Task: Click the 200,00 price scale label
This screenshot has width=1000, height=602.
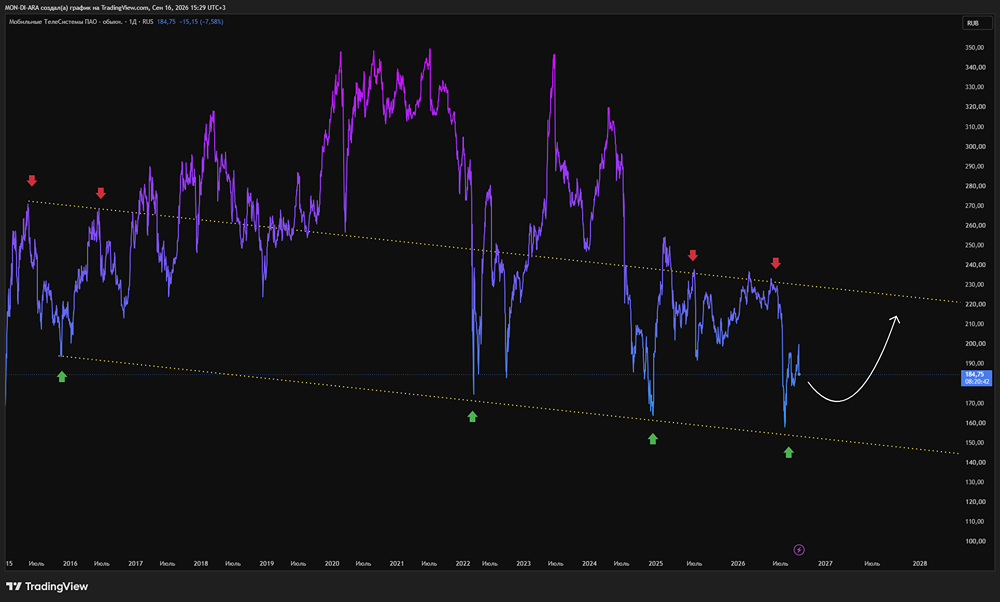Action: click(975, 344)
